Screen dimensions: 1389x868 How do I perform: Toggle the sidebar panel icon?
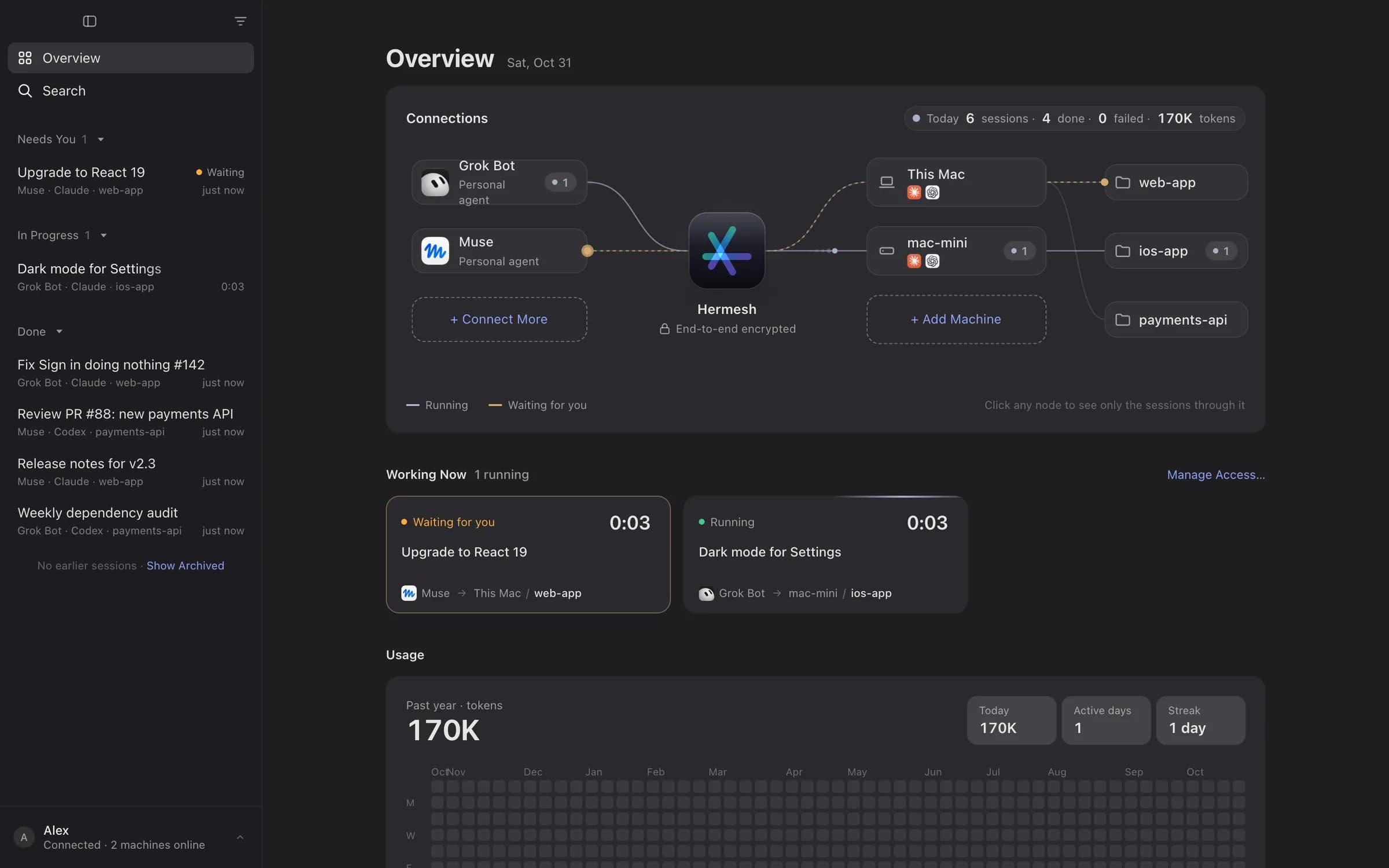[89, 21]
